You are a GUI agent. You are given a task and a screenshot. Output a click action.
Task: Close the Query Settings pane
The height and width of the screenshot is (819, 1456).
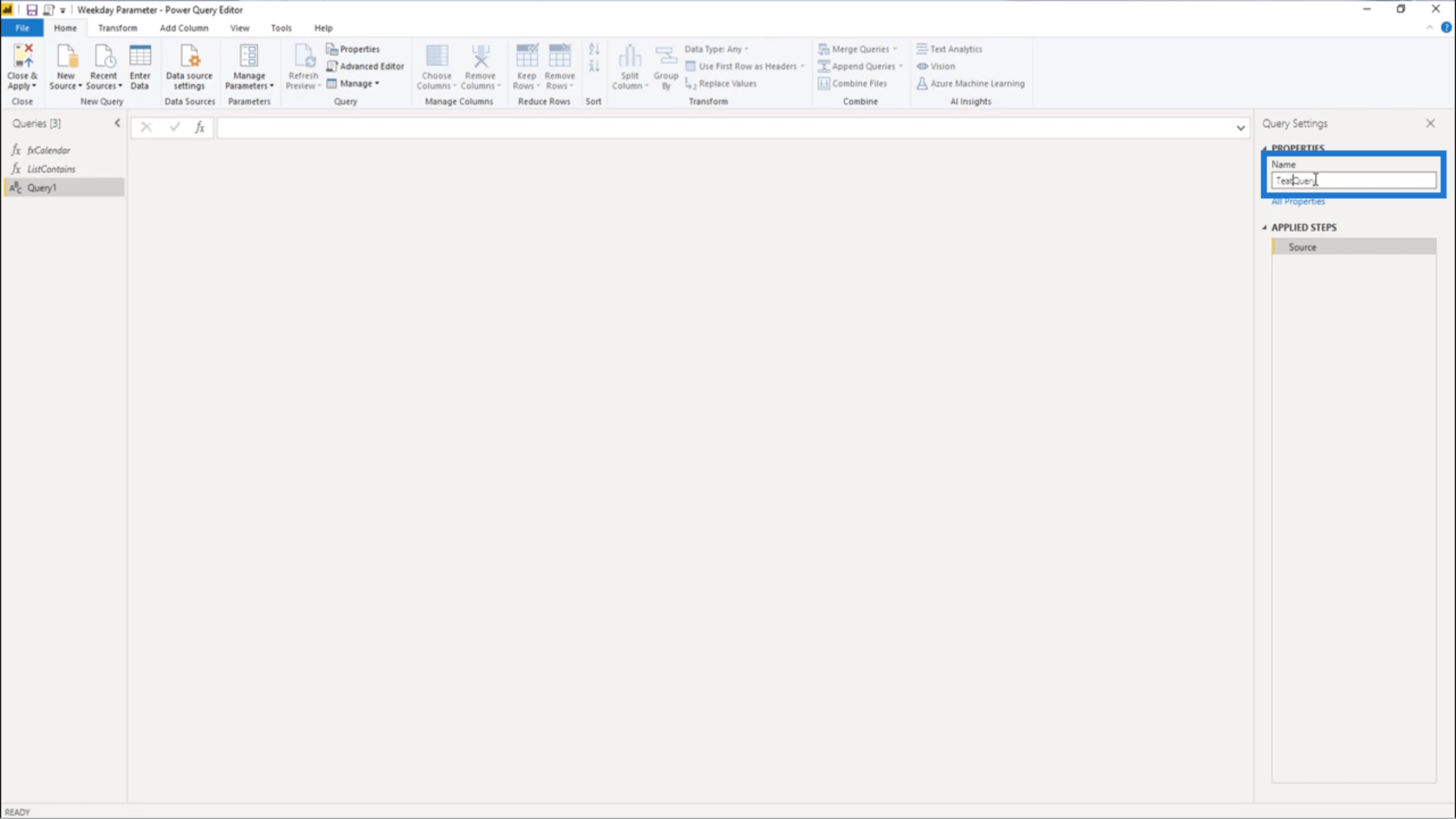click(x=1430, y=123)
